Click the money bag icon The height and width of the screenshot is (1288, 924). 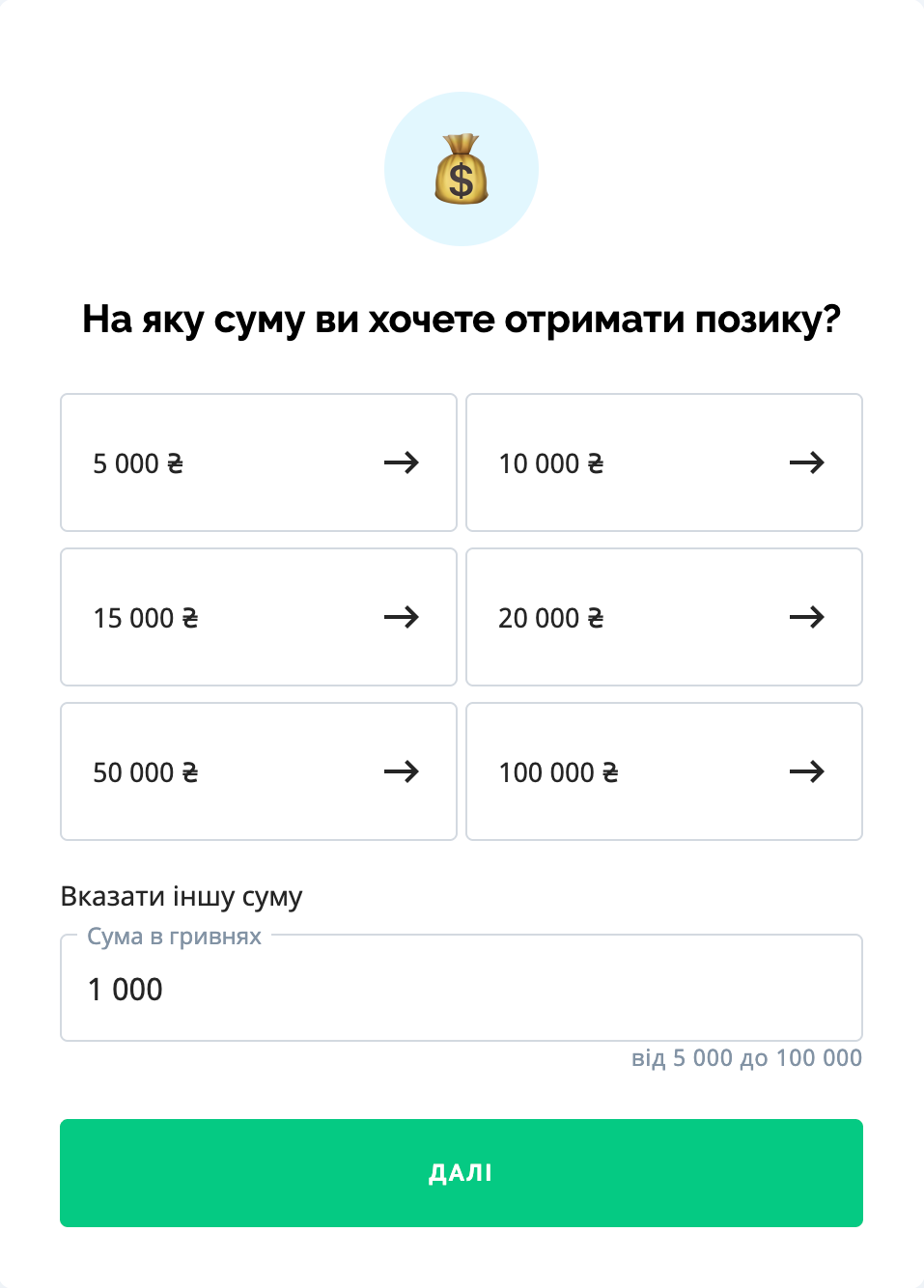462,170
